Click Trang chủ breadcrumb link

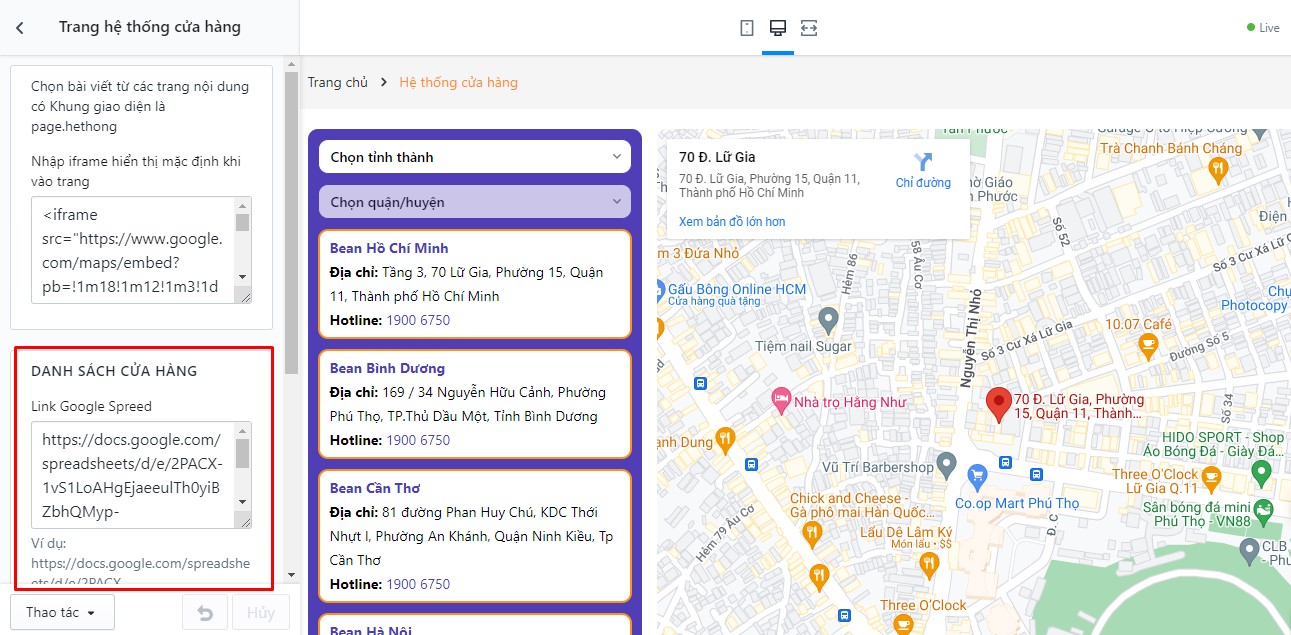(338, 83)
